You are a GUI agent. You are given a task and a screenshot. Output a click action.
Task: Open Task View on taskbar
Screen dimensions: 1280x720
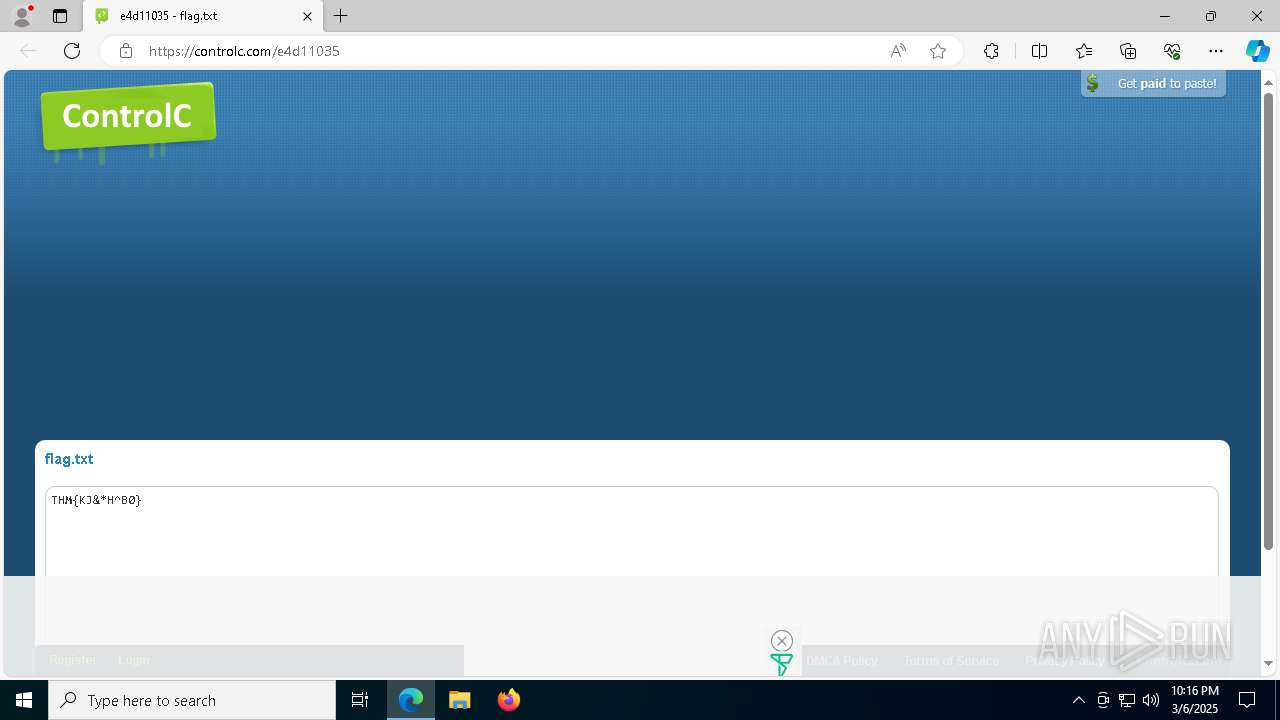click(x=360, y=700)
